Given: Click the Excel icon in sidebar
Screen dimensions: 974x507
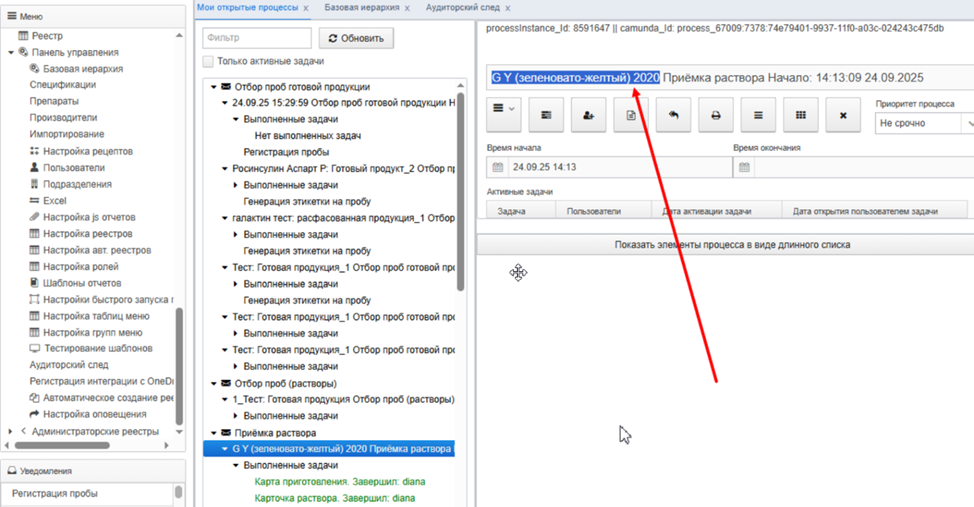Looking at the screenshot, I should [35, 201].
